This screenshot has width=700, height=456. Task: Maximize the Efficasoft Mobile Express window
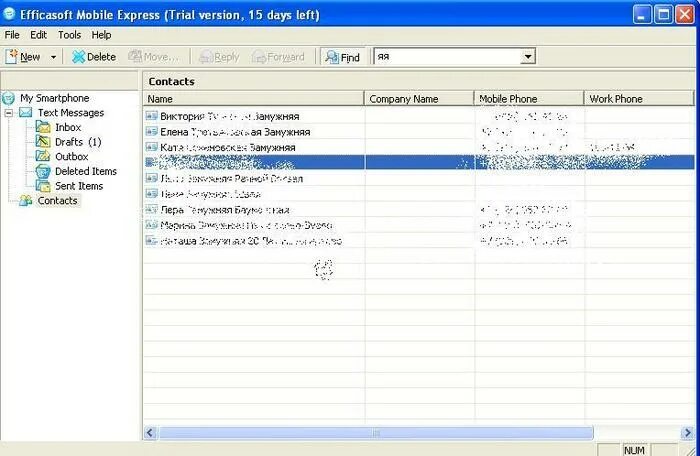pos(663,15)
